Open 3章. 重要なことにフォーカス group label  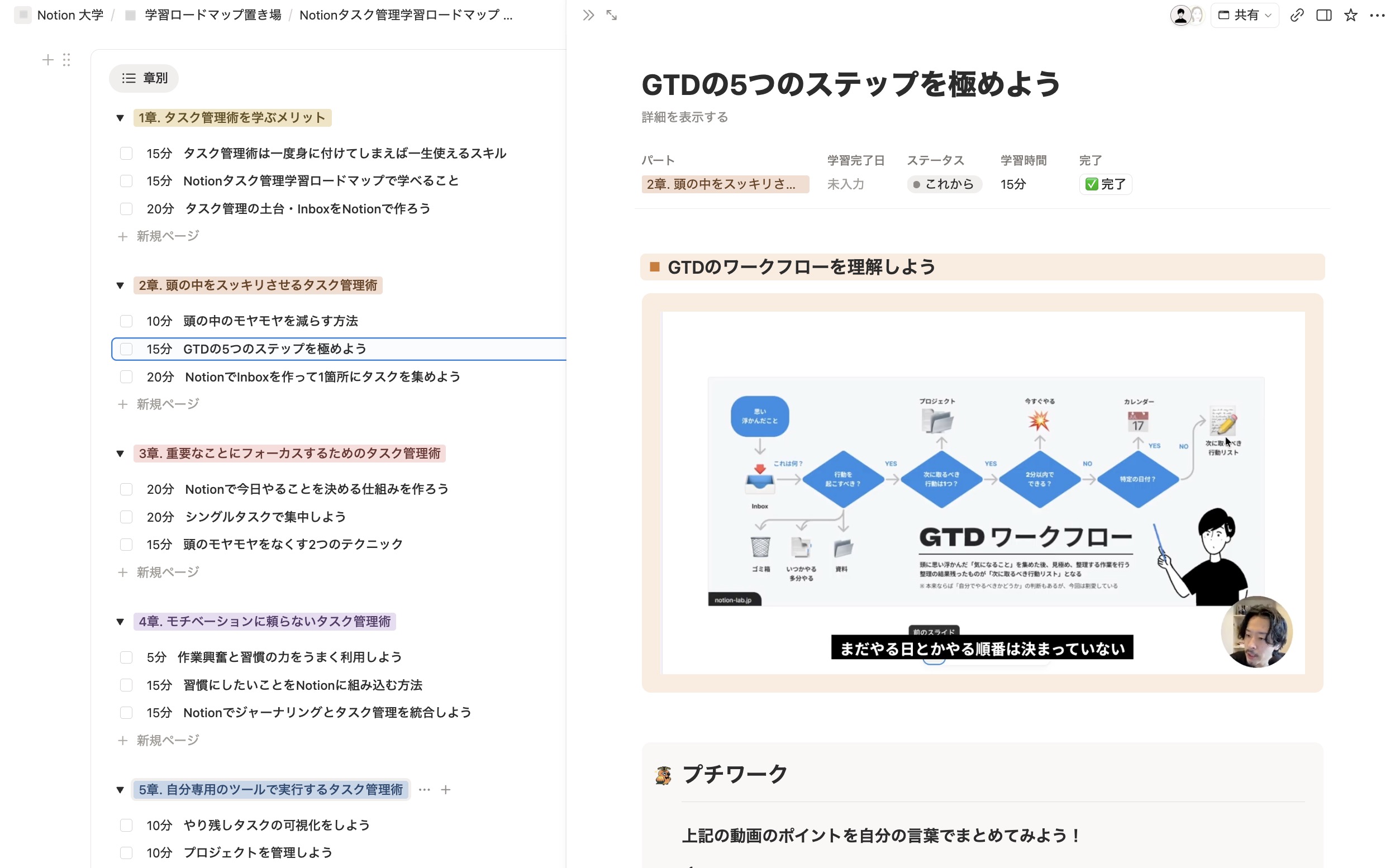pyautogui.click(x=289, y=454)
